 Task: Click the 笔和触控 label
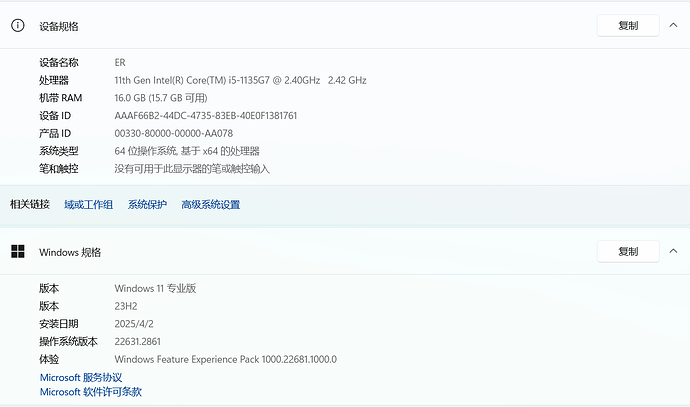tap(59, 169)
